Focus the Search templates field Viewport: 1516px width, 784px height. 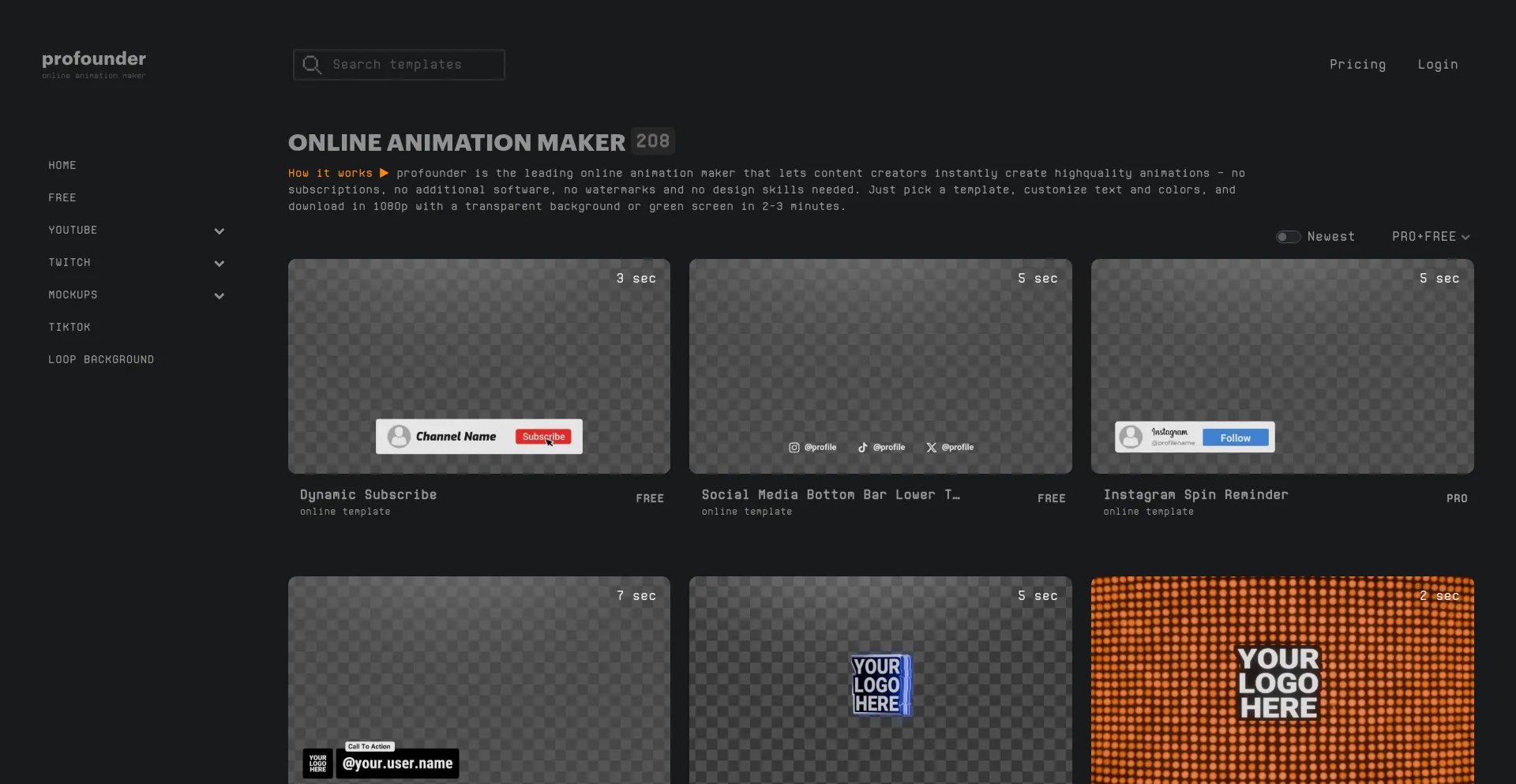(x=399, y=65)
